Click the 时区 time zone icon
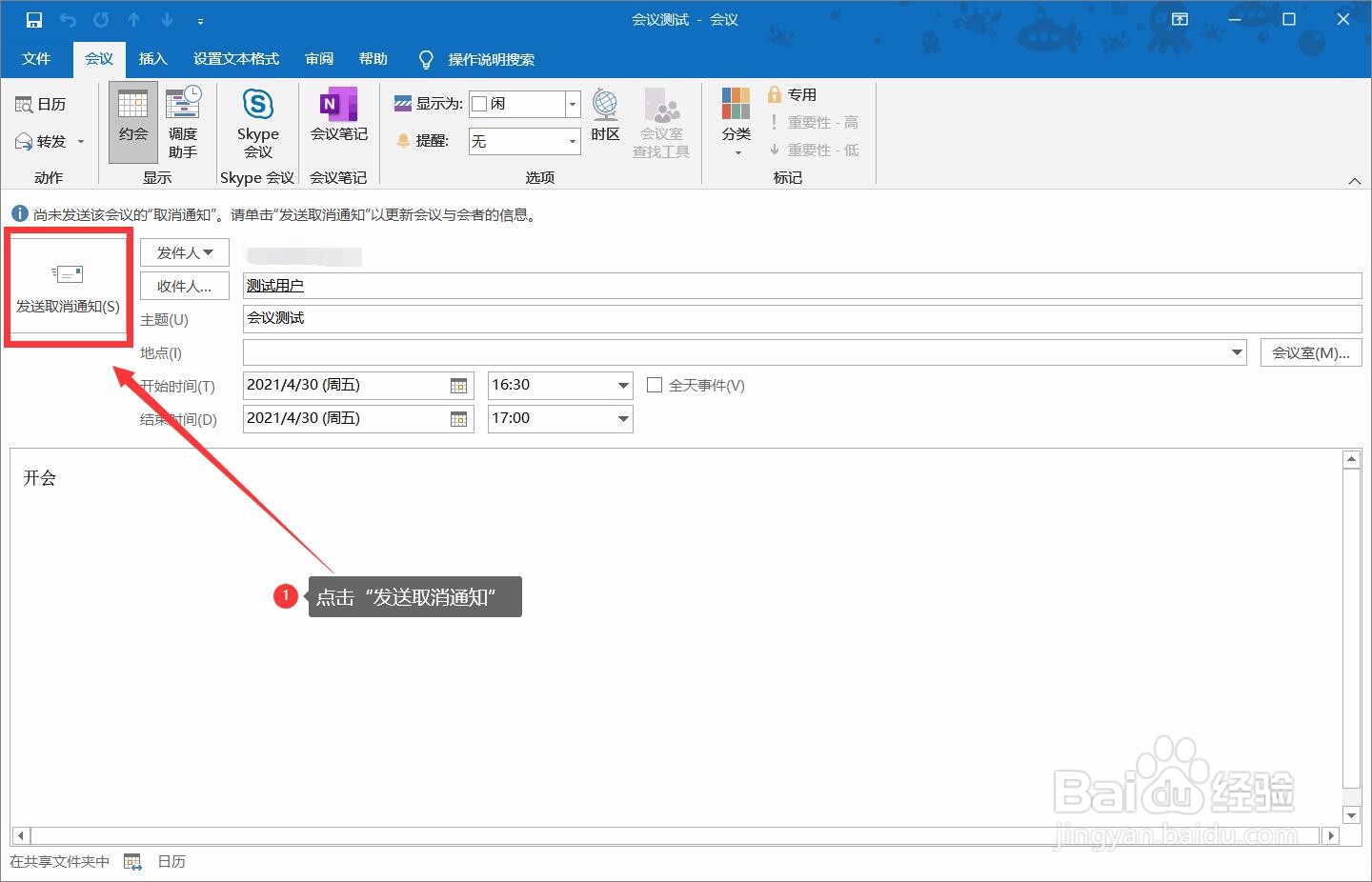Viewport: 1372px width, 882px height. [x=605, y=115]
